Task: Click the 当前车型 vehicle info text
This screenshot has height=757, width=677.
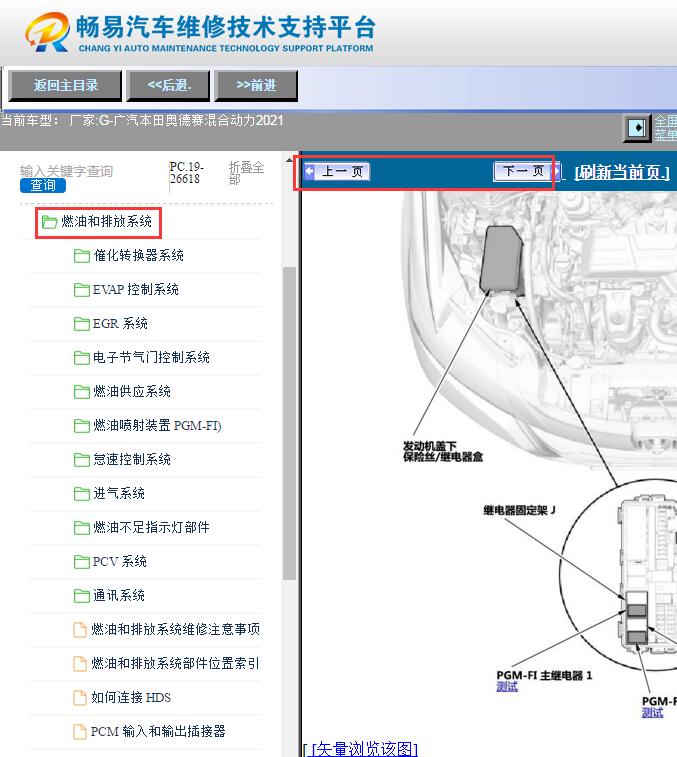Action: [x=142, y=120]
